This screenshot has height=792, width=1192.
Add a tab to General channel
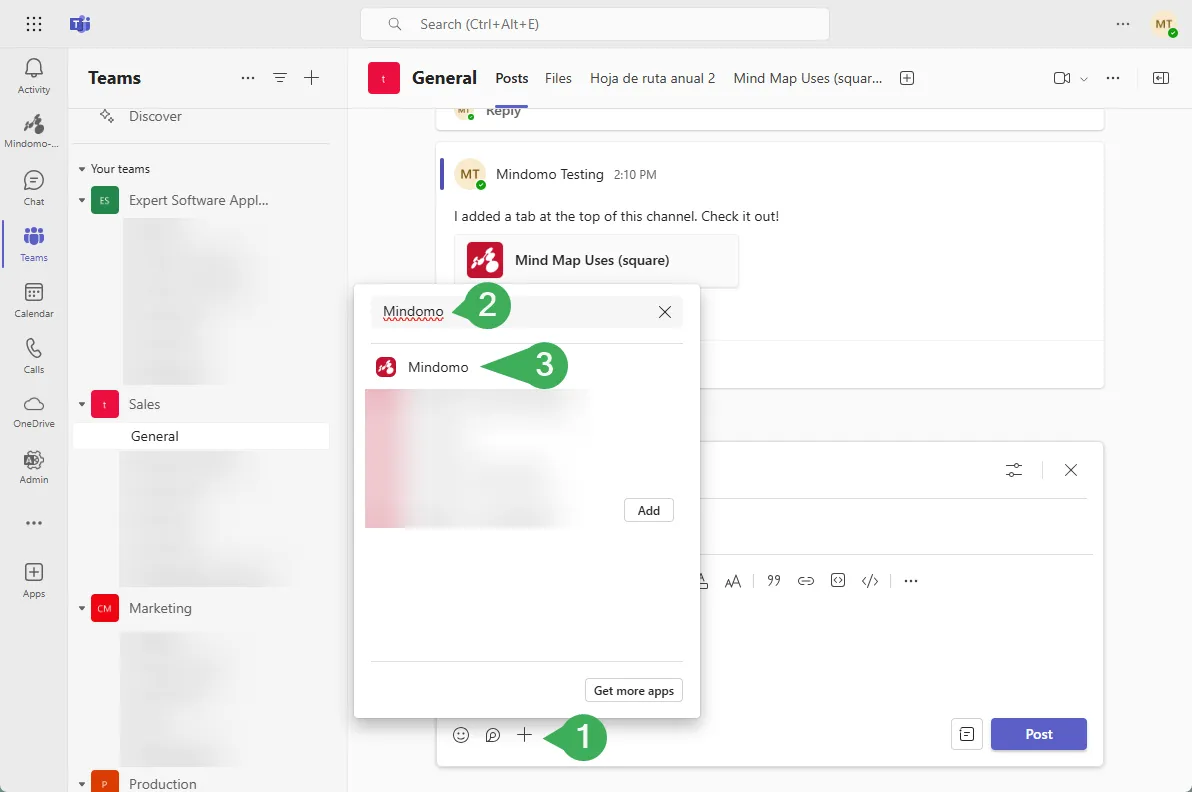(x=907, y=78)
